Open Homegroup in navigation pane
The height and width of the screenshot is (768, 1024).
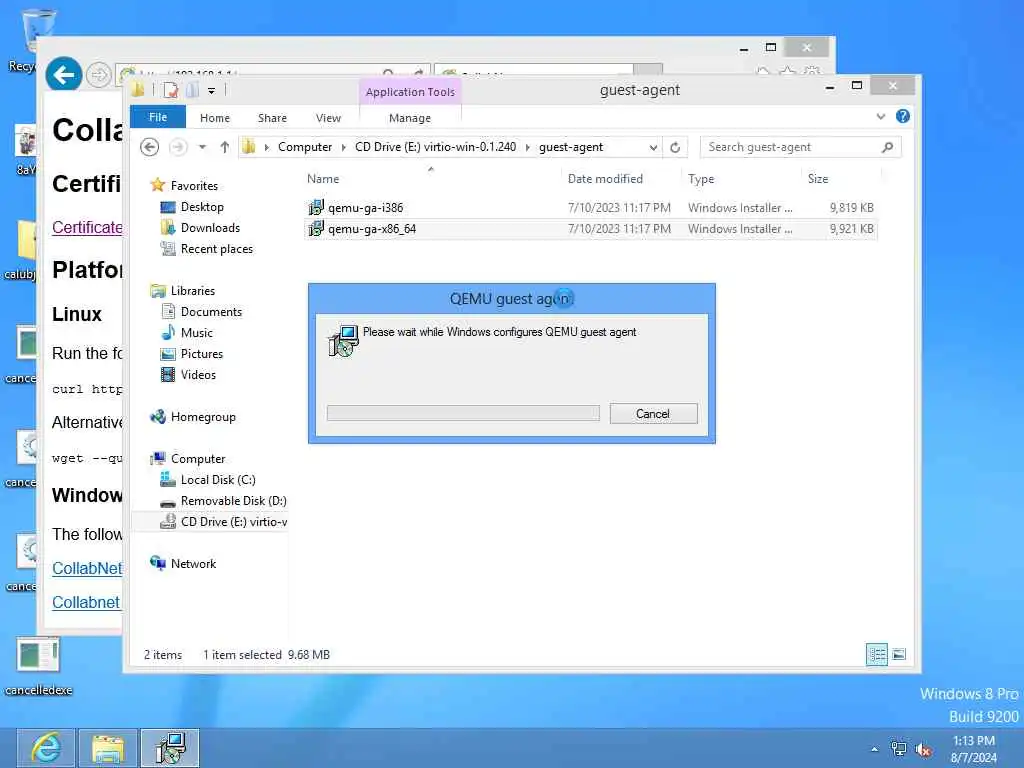pyautogui.click(x=203, y=417)
